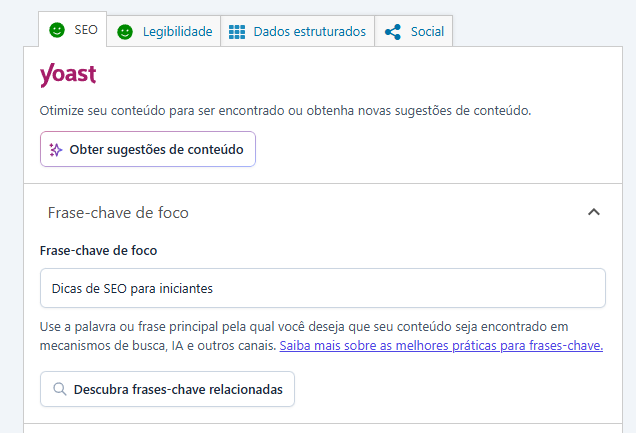Click the Yoast logo
Image resolution: width=636 pixels, height=433 pixels.
click(x=68, y=75)
